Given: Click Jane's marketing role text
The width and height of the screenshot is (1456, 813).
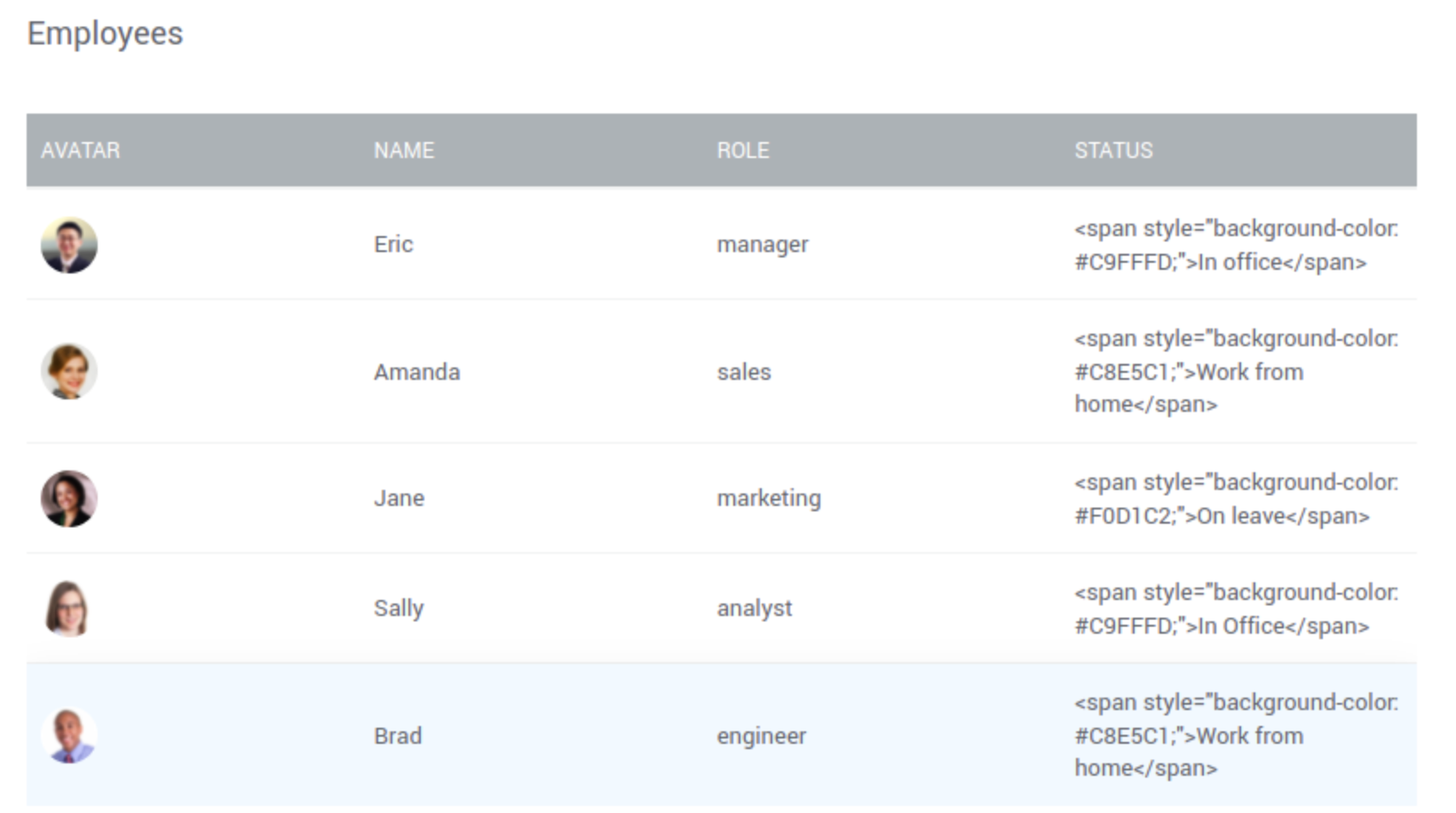Looking at the screenshot, I should pyautogui.click(x=769, y=498).
